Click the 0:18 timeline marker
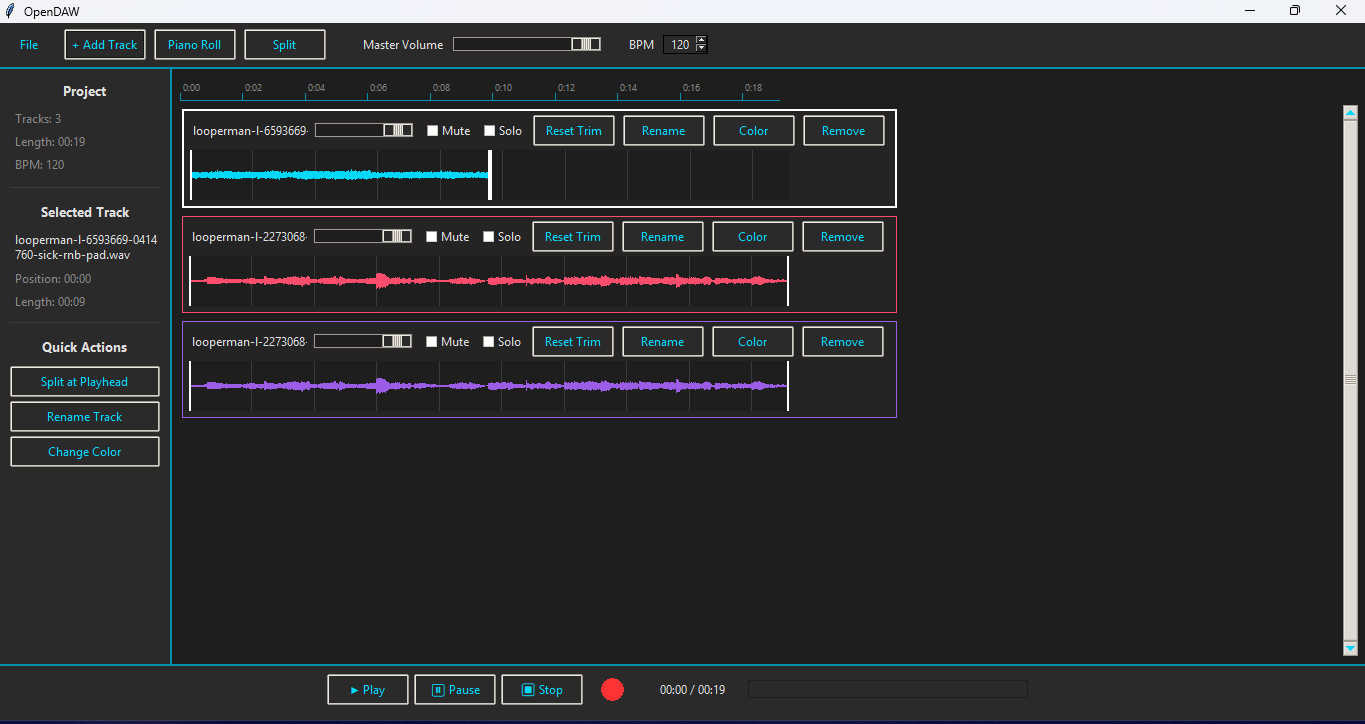The image size is (1365, 724). 754,88
